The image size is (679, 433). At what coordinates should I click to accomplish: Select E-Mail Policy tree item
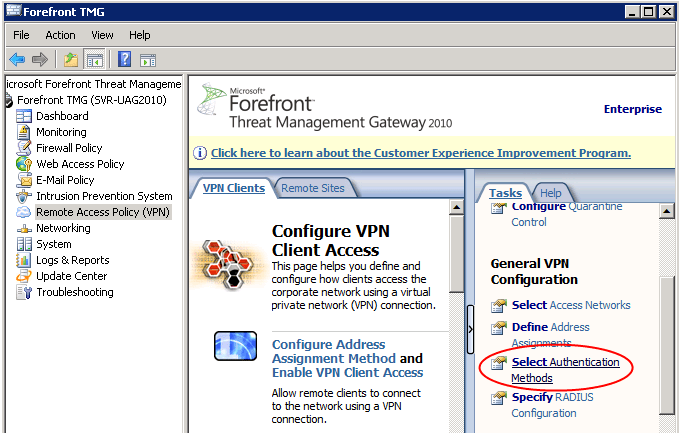point(65,180)
